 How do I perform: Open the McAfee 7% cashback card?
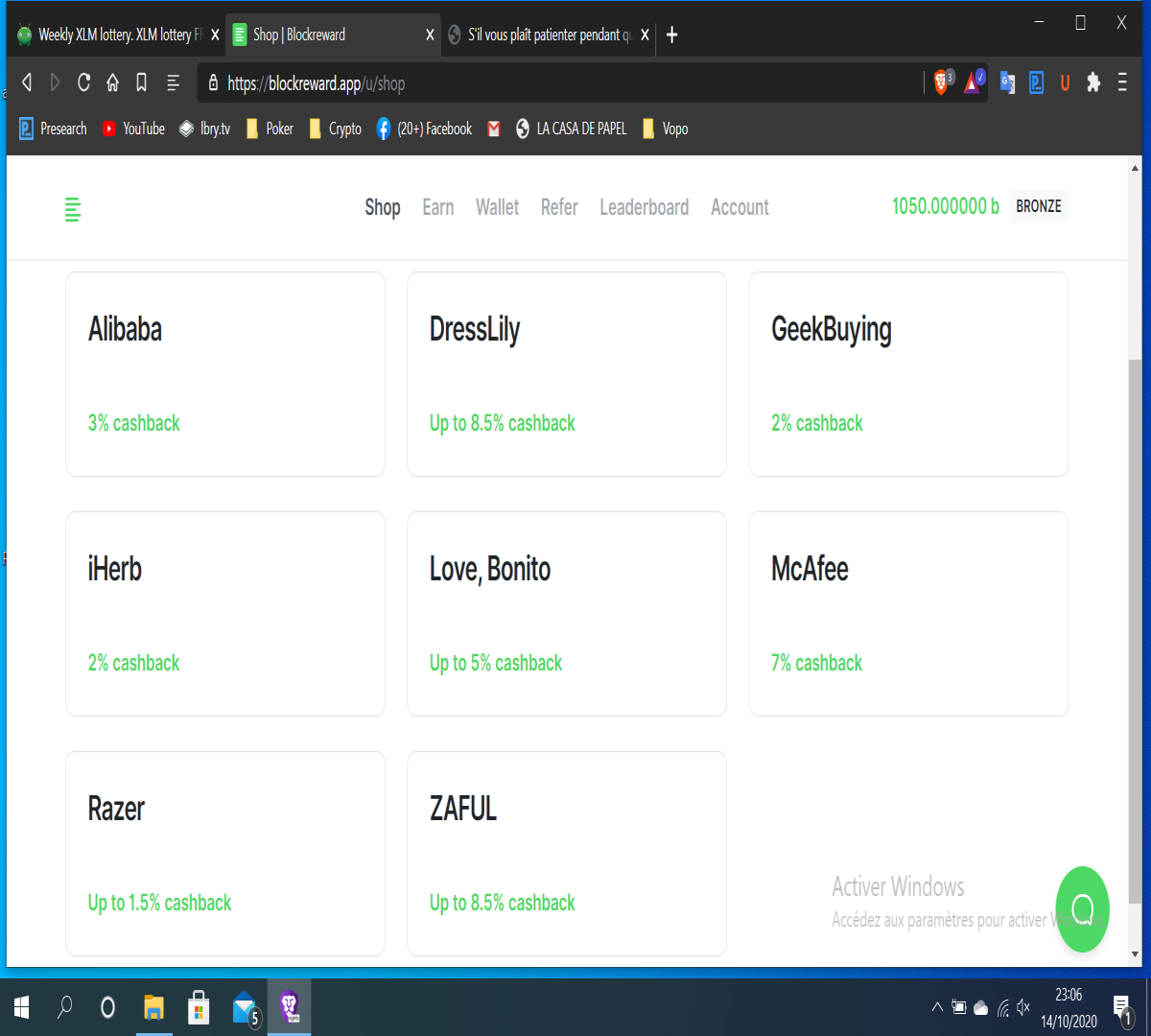[x=908, y=614]
